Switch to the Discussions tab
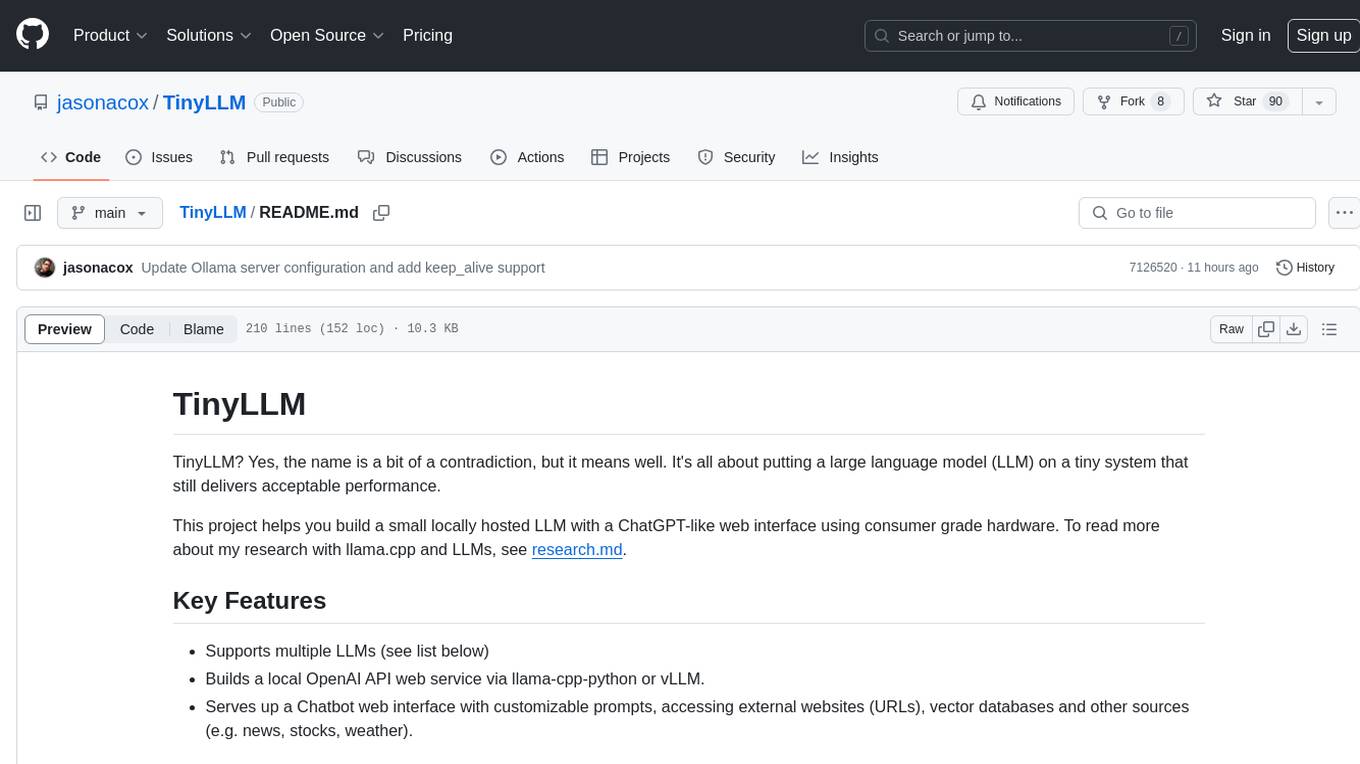This screenshot has width=1360, height=764. [410, 157]
